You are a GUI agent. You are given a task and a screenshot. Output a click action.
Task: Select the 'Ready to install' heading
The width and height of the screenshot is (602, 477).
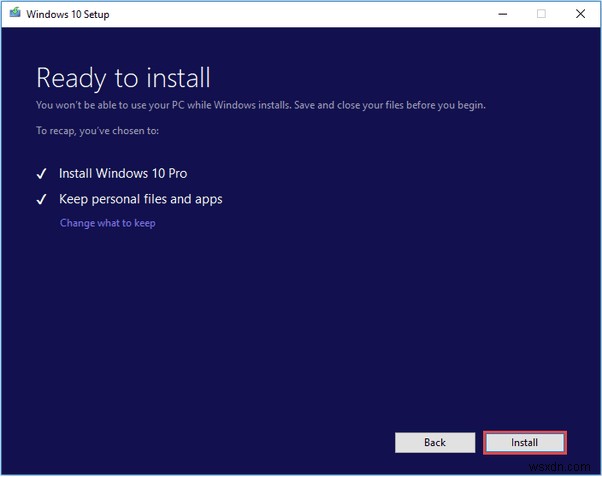123,78
